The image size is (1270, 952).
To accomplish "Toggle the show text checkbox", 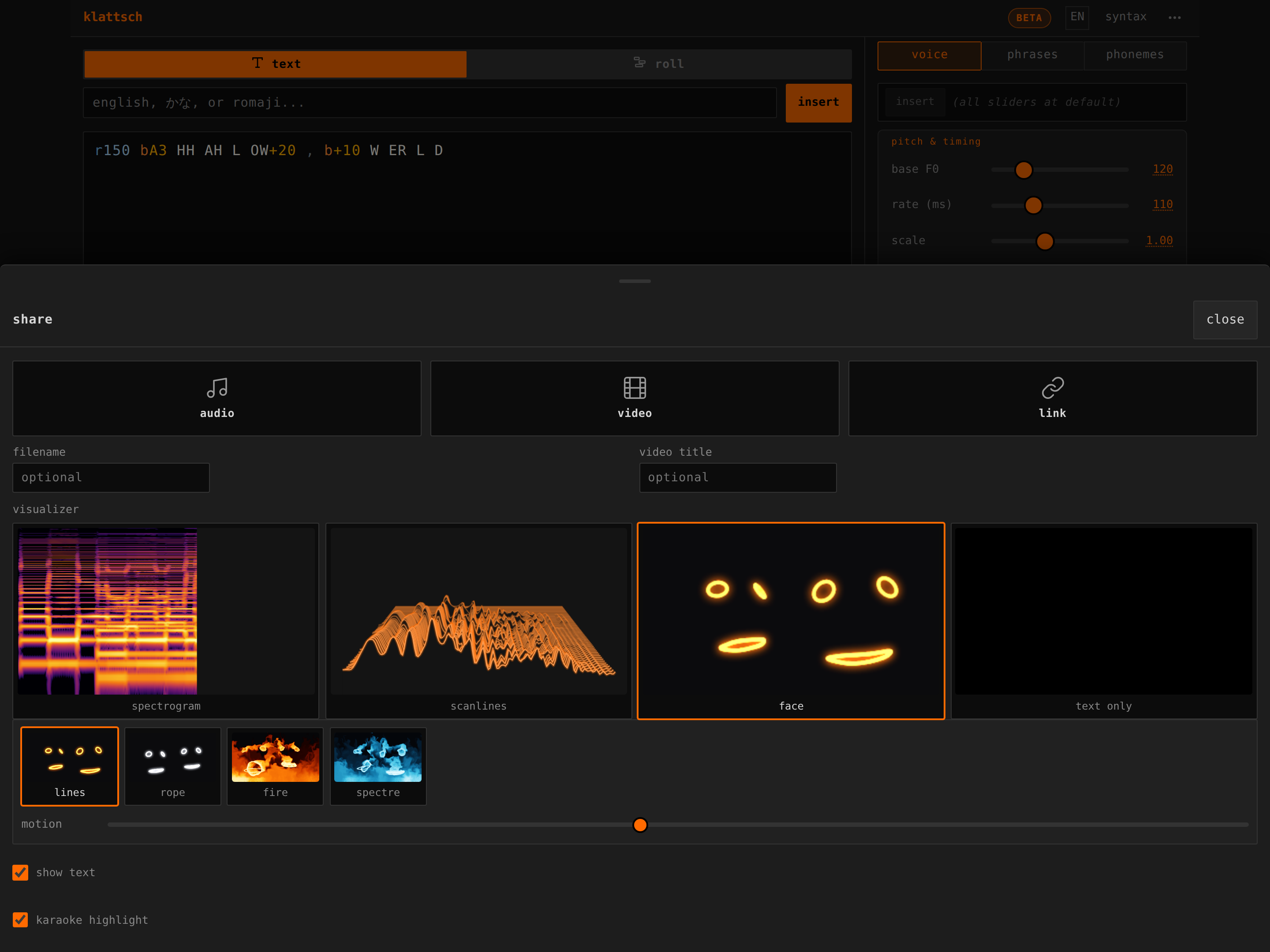I will tap(20, 872).
